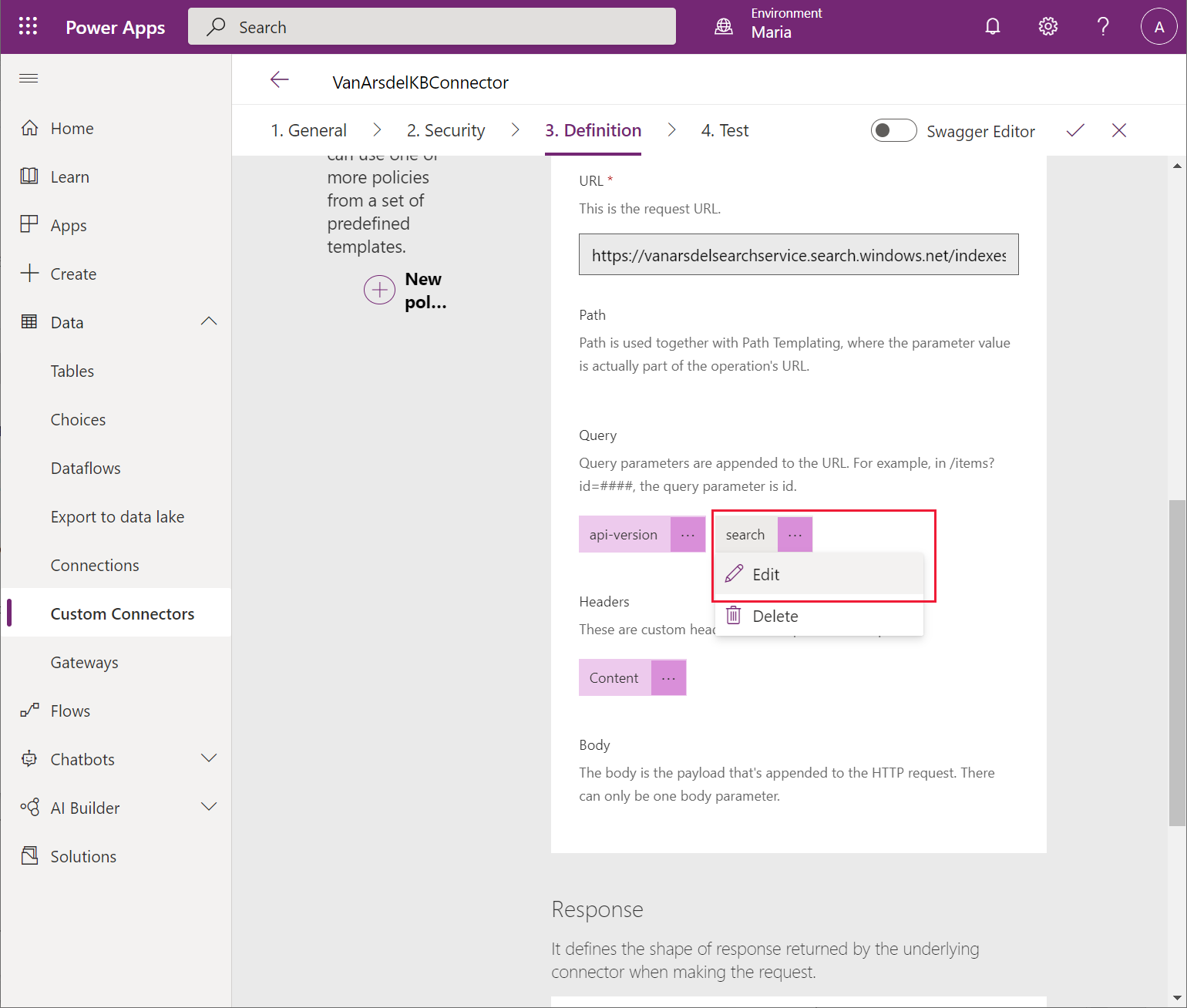1187x1008 pixels.
Task: Click the Content header chip
Action: [614, 677]
